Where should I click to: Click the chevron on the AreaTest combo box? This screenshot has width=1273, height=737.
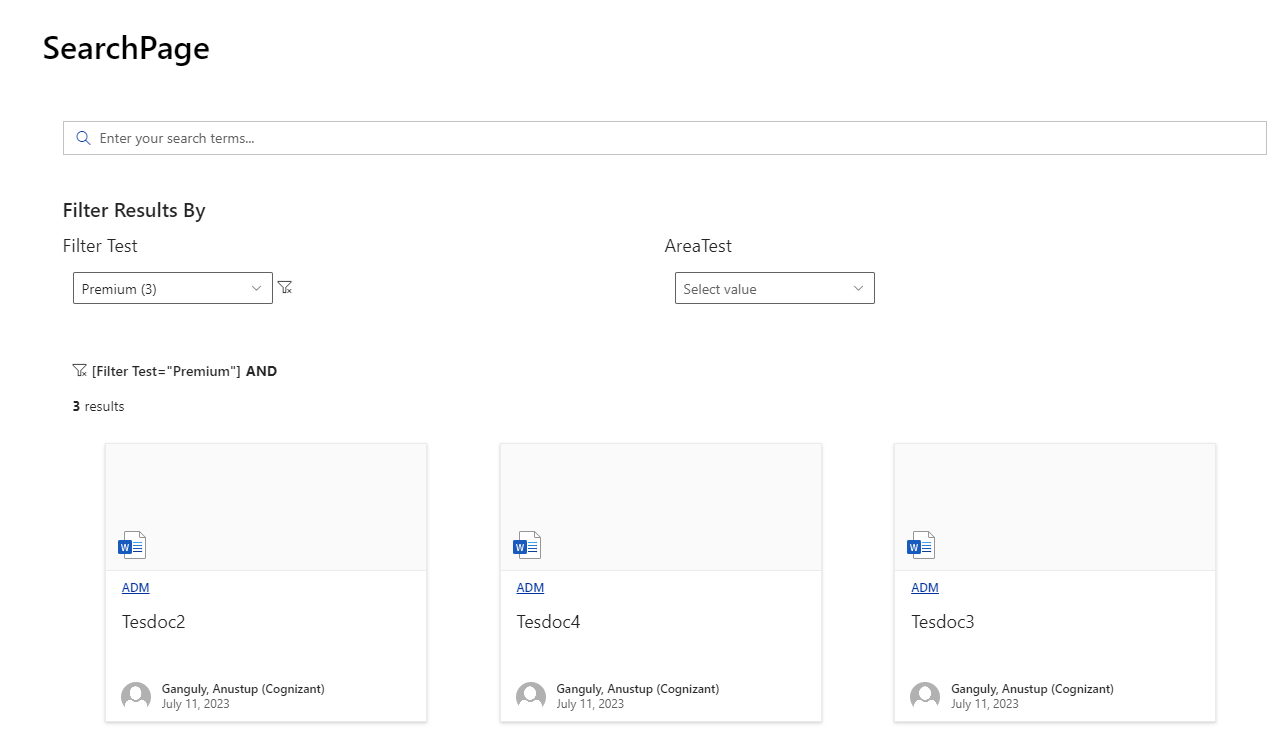(x=858, y=288)
